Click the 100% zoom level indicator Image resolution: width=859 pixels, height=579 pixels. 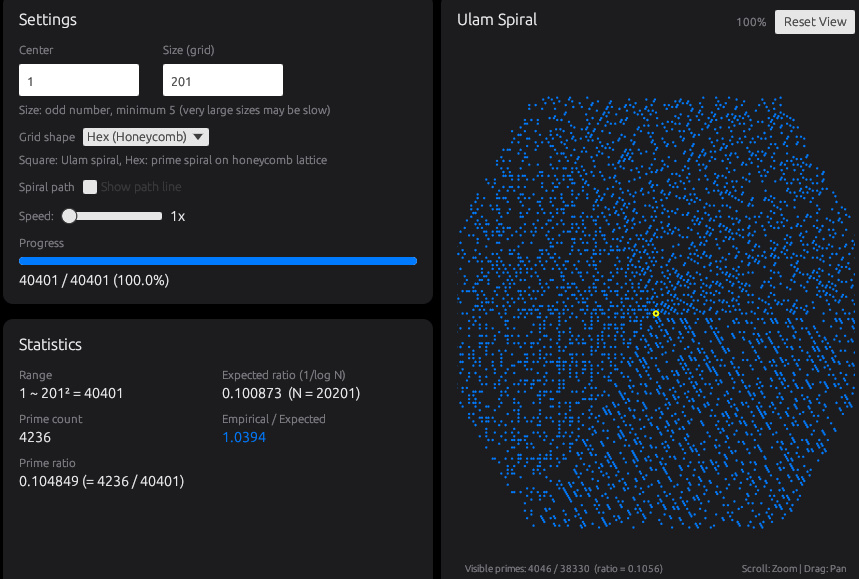pyautogui.click(x=751, y=22)
